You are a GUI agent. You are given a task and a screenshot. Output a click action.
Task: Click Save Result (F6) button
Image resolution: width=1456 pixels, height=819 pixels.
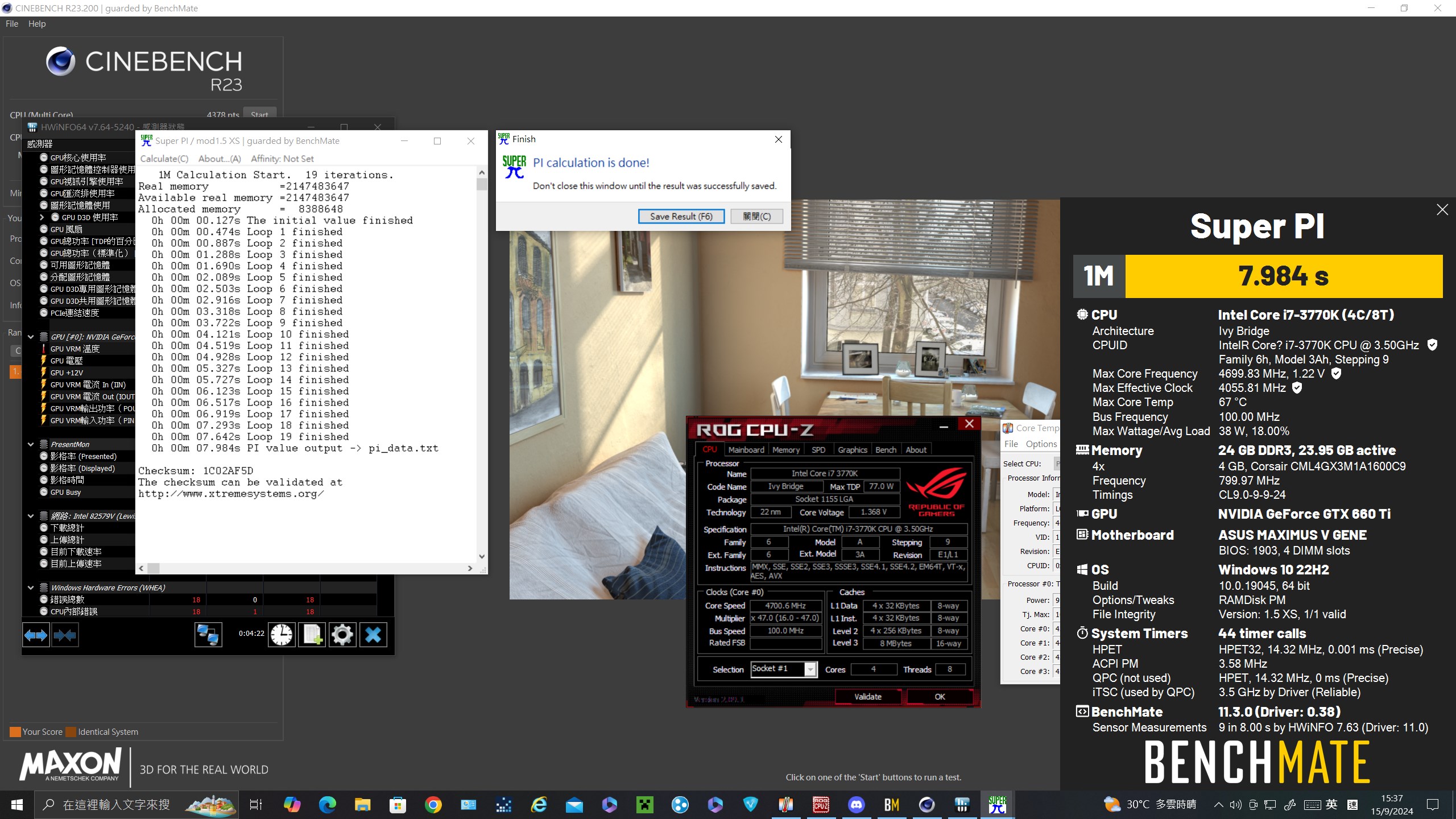tap(681, 216)
